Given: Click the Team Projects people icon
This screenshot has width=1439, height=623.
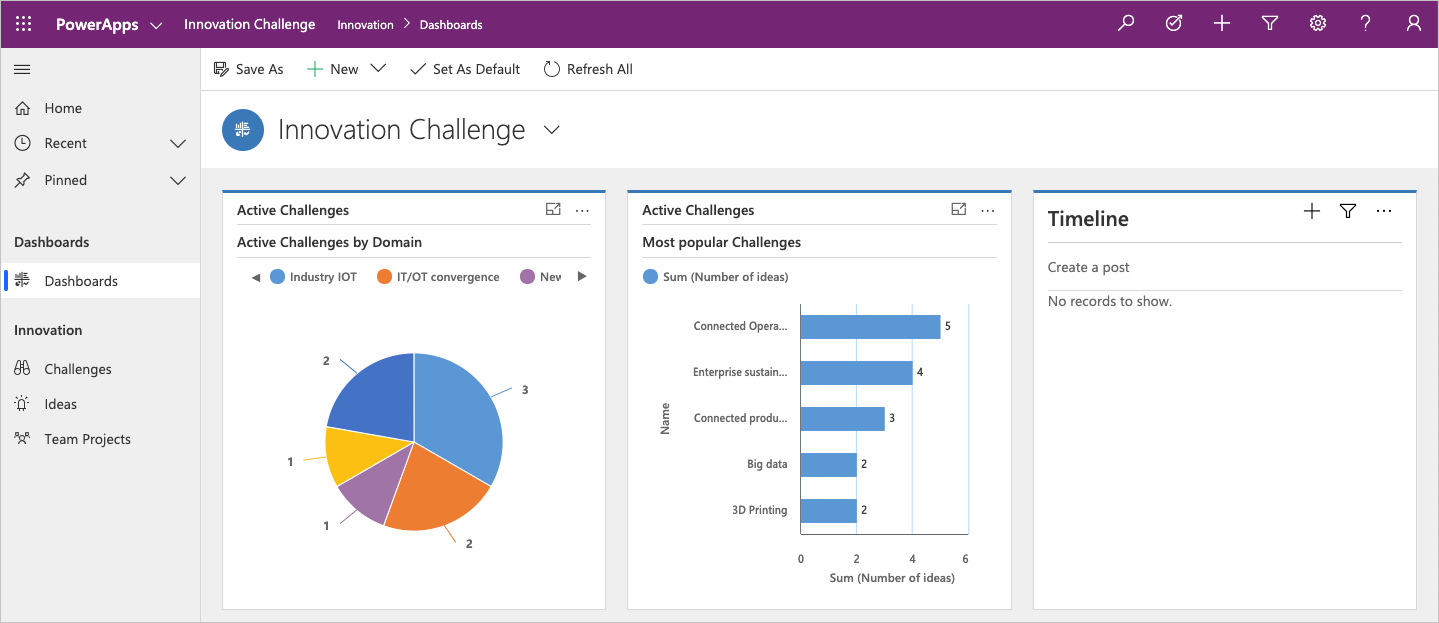Looking at the screenshot, I should [22, 439].
